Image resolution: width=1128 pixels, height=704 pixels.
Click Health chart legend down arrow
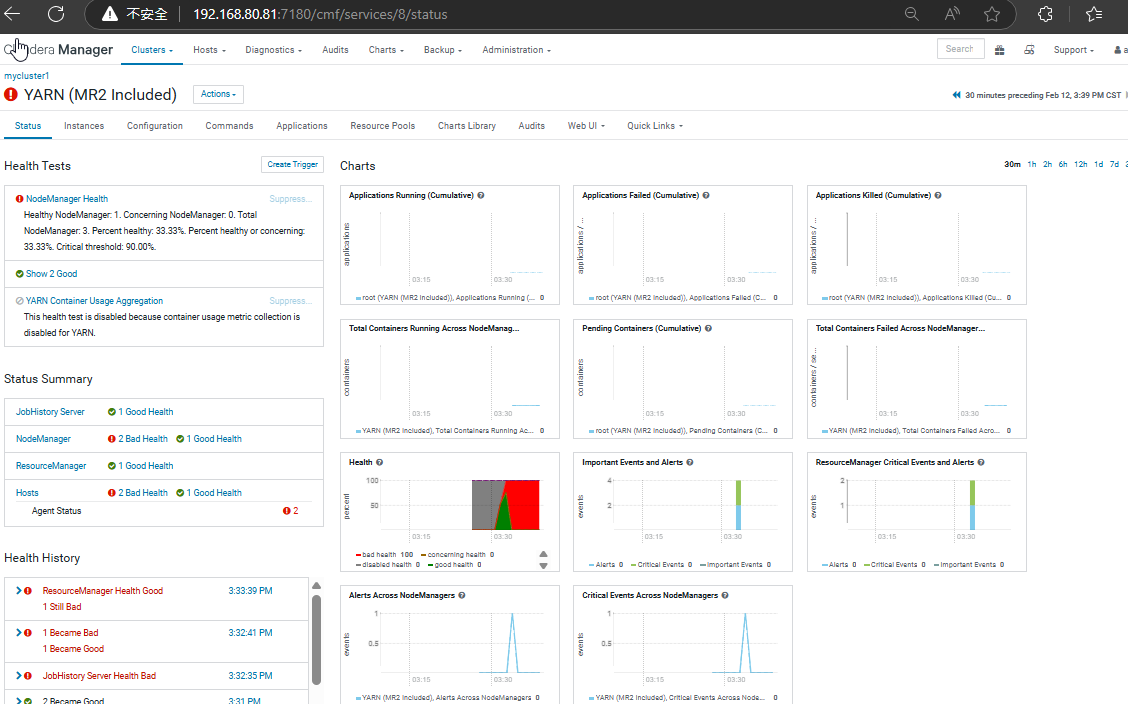[x=543, y=566]
